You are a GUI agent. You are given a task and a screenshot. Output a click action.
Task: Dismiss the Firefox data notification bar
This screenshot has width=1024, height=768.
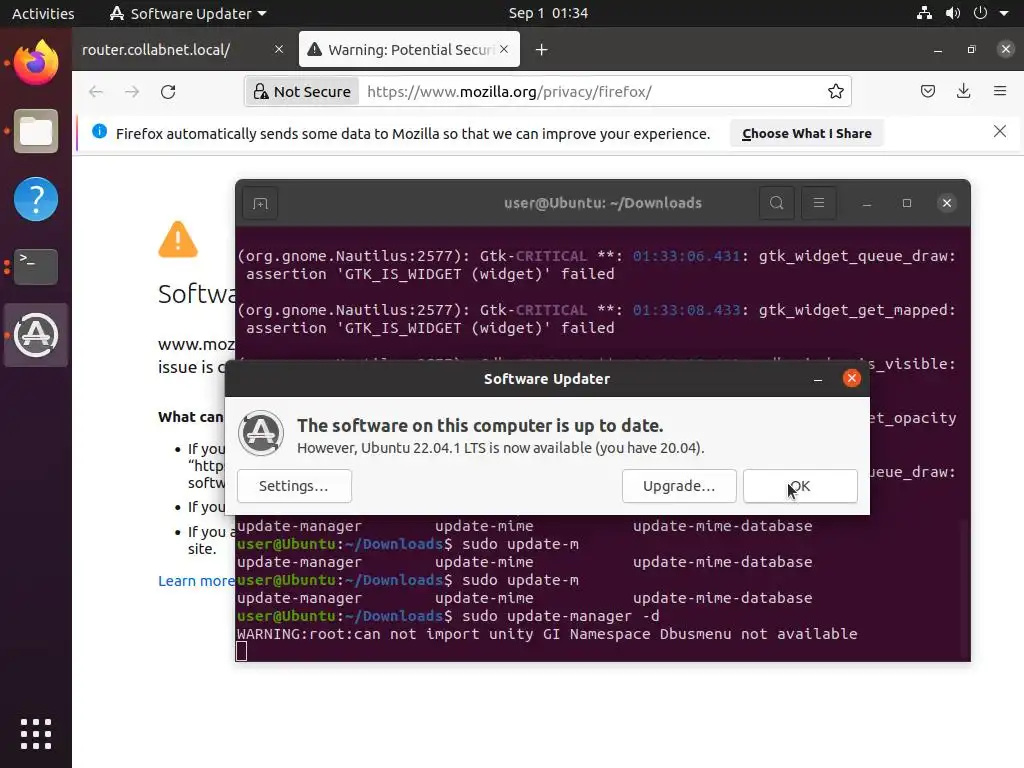pyautogui.click(x=1000, y=131)
